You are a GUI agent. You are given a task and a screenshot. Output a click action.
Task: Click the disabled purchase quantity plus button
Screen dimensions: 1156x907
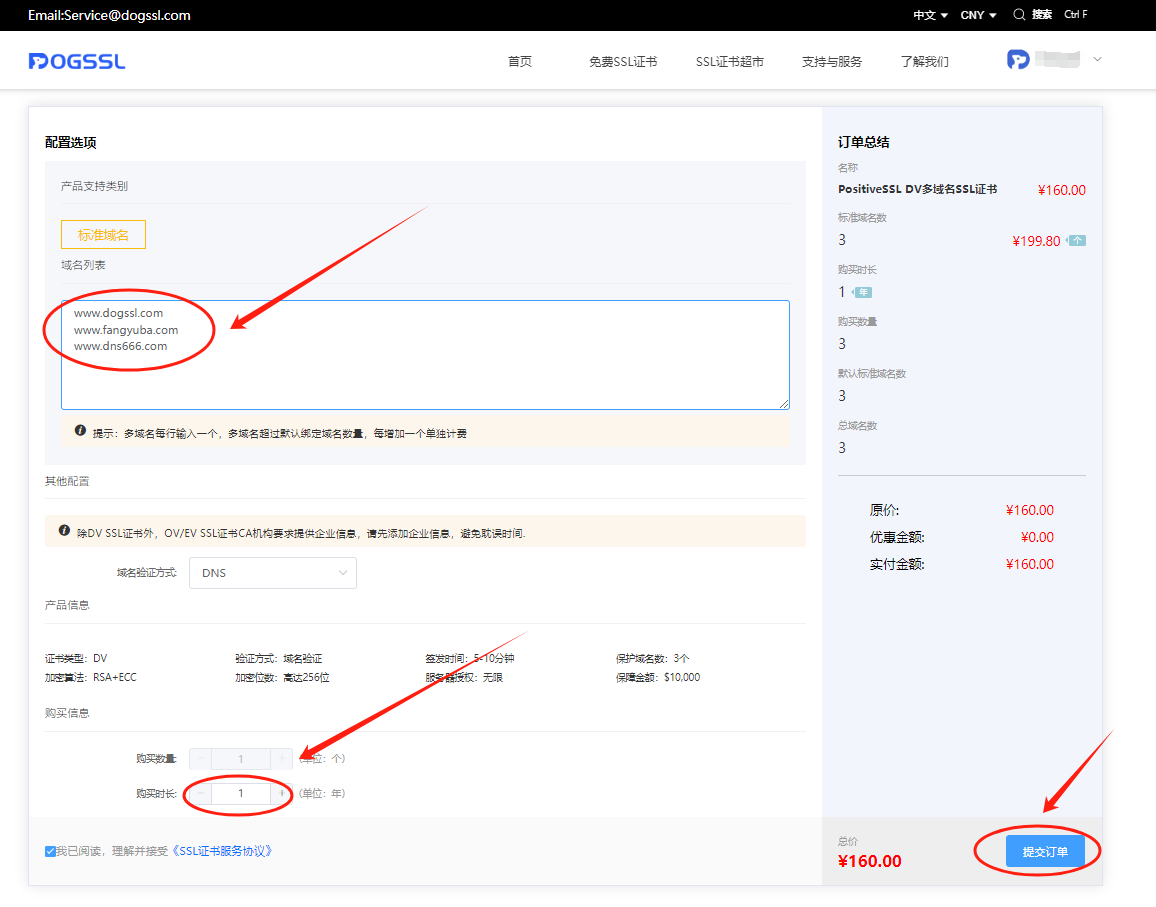point(282,759)
